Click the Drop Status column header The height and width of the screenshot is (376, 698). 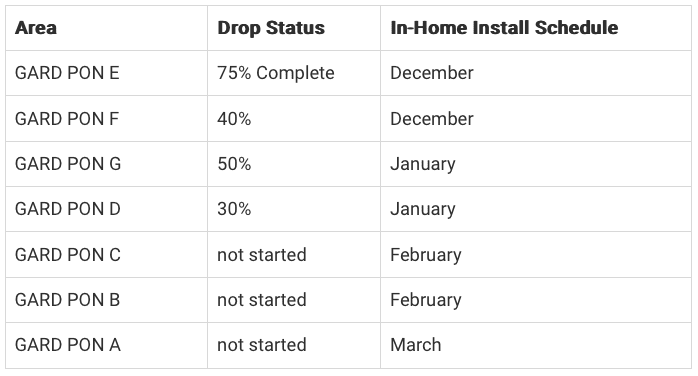pos(271,28)
